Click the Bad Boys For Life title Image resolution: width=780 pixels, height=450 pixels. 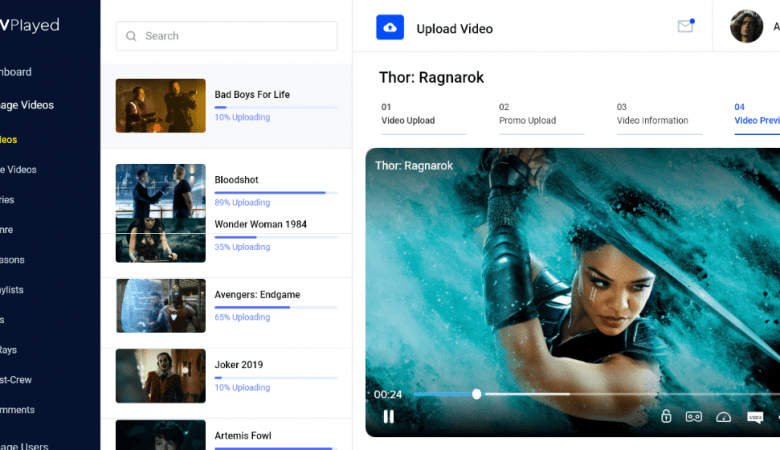click(x=252, y=94)
